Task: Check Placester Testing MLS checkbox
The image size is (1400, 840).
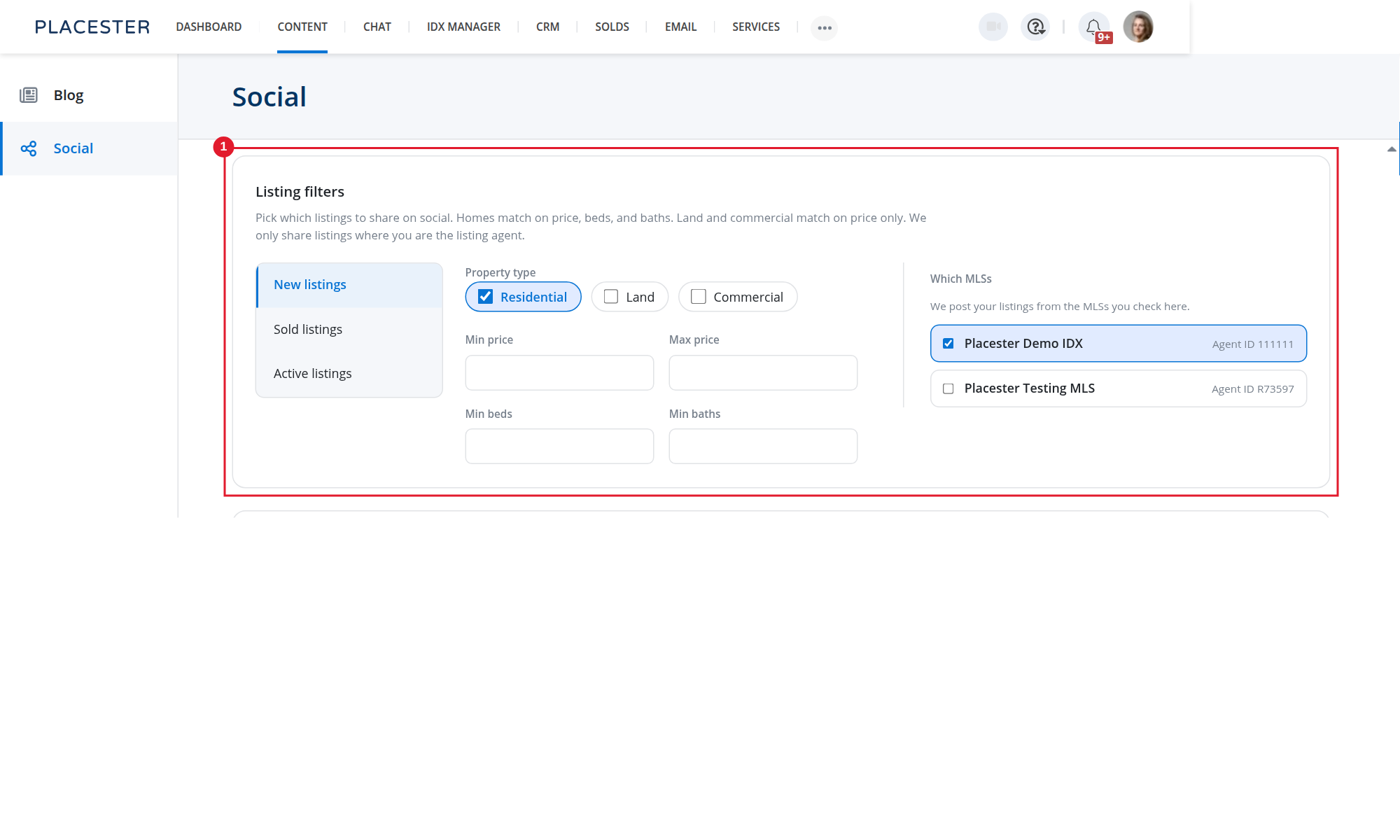Action: (948, 388)
